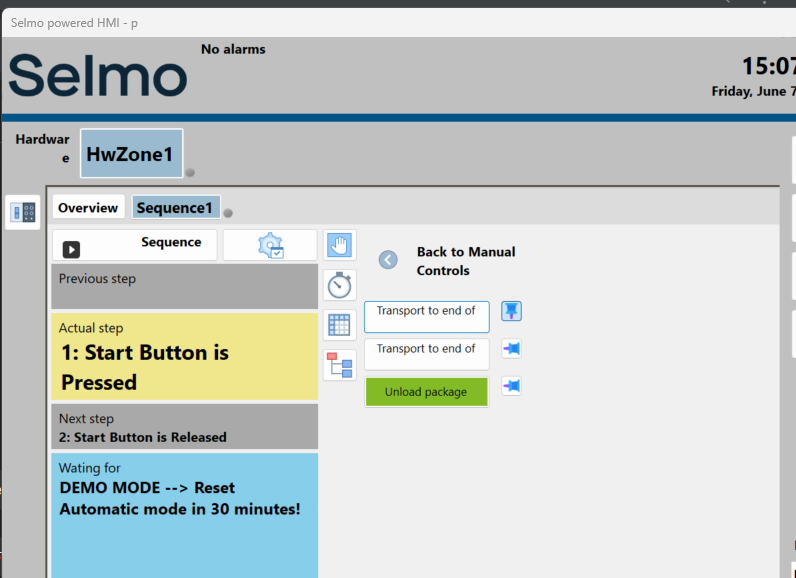This screenshot has width=796, height=578.
Task: Select the Sequence1 tab
Action: [176, 208]
